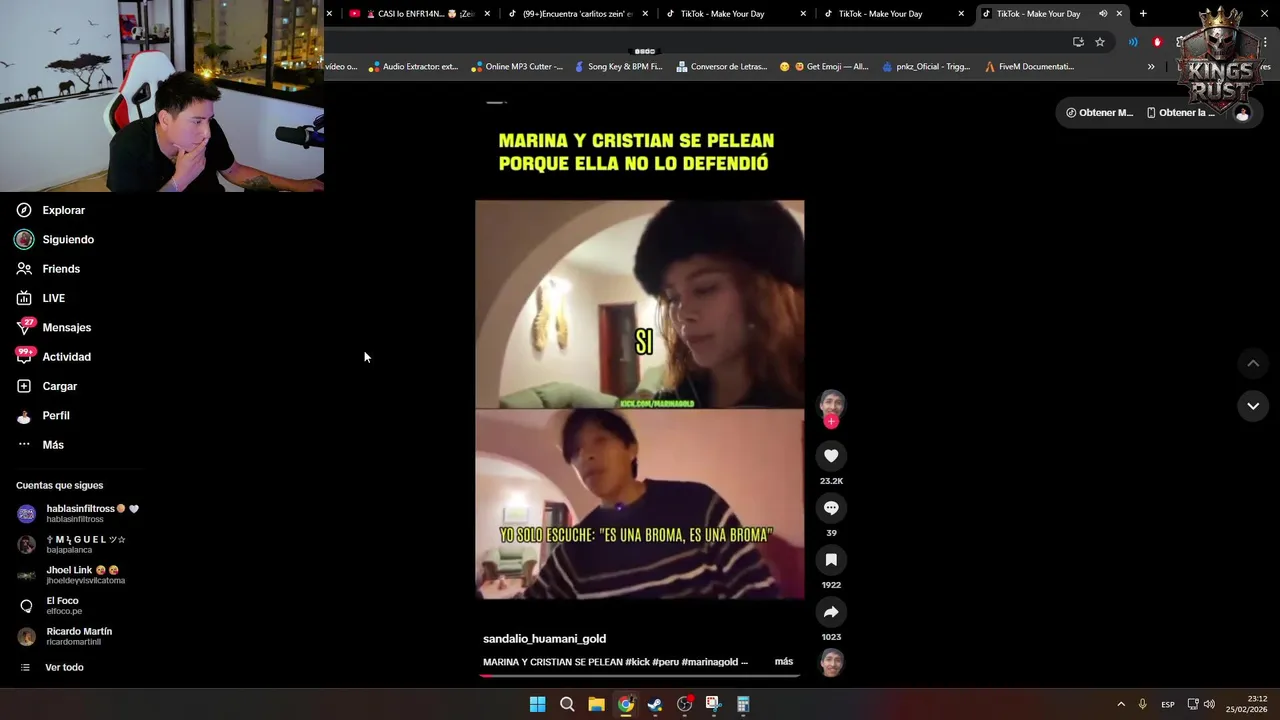Click Chrome icon in taskbar
This screenshot has width=1280, height=720.
pos(625,704)
